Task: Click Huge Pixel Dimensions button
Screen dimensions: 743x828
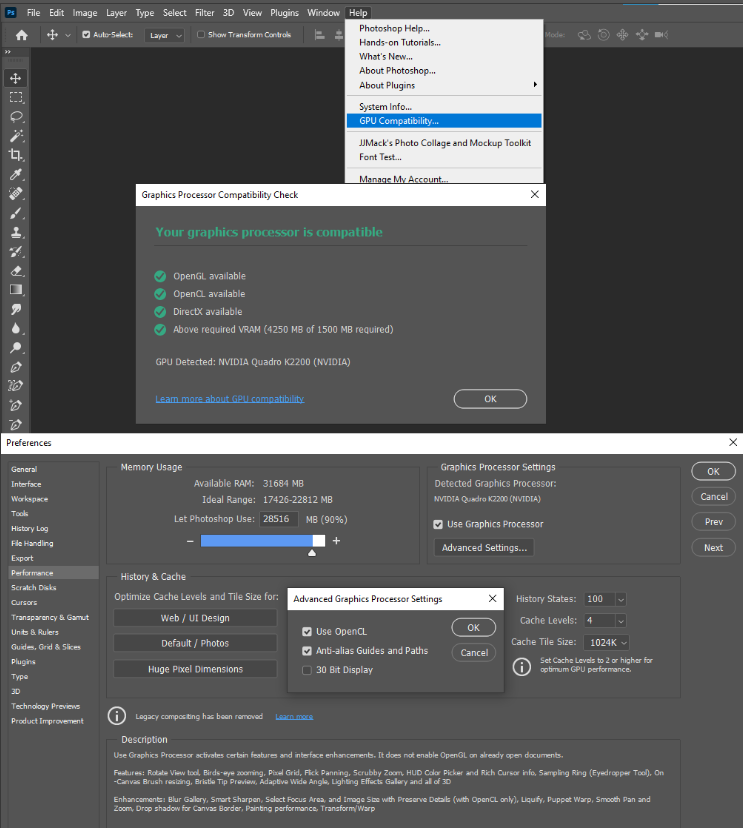Action: (x=195, y=669)
